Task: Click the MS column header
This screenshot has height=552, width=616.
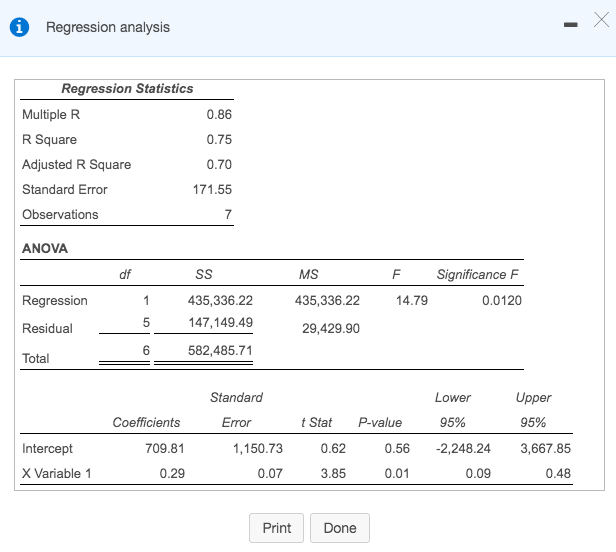Action: pyautogui.click(x=309, y=274)
